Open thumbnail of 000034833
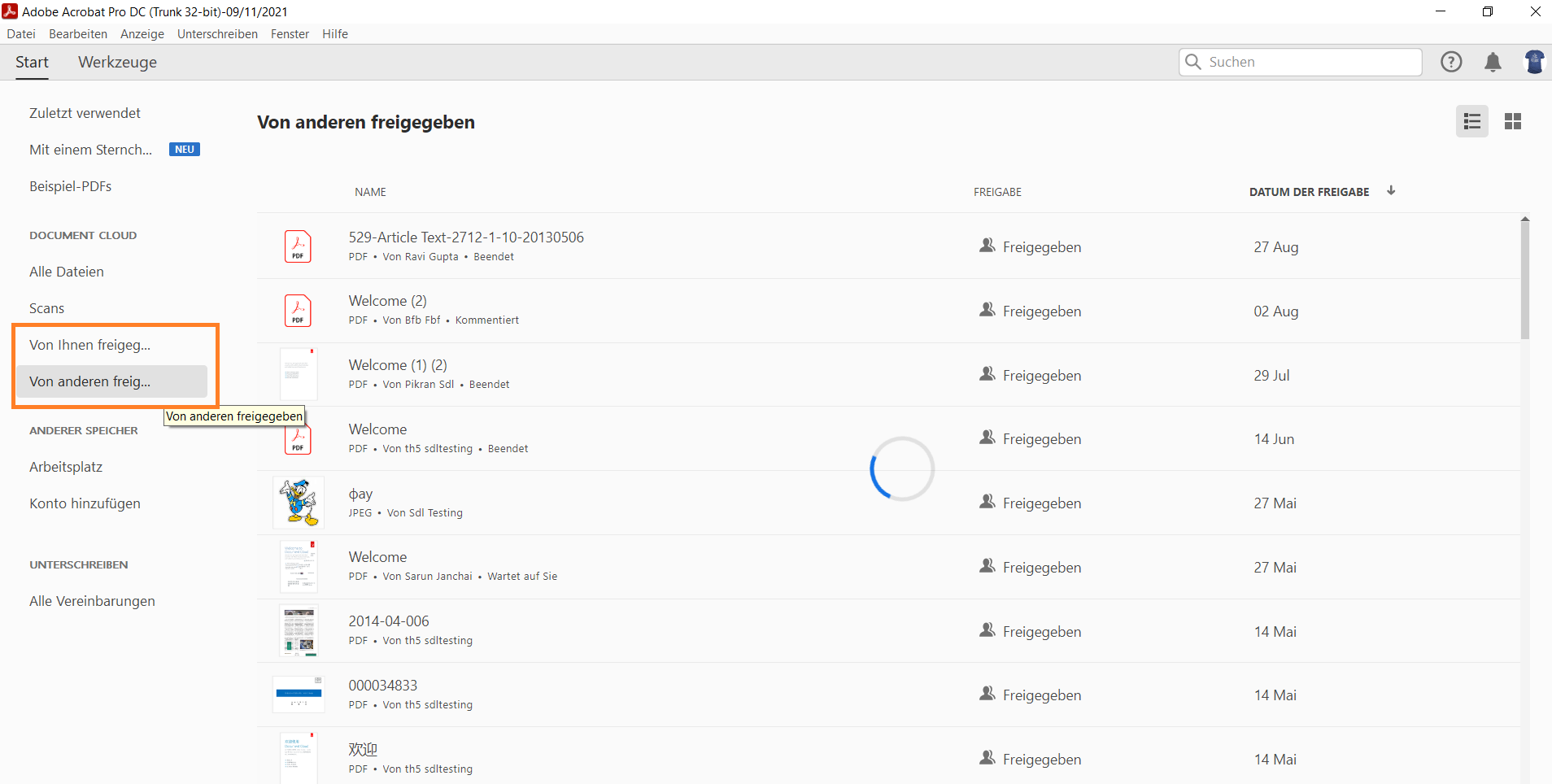 coord(298,695)
